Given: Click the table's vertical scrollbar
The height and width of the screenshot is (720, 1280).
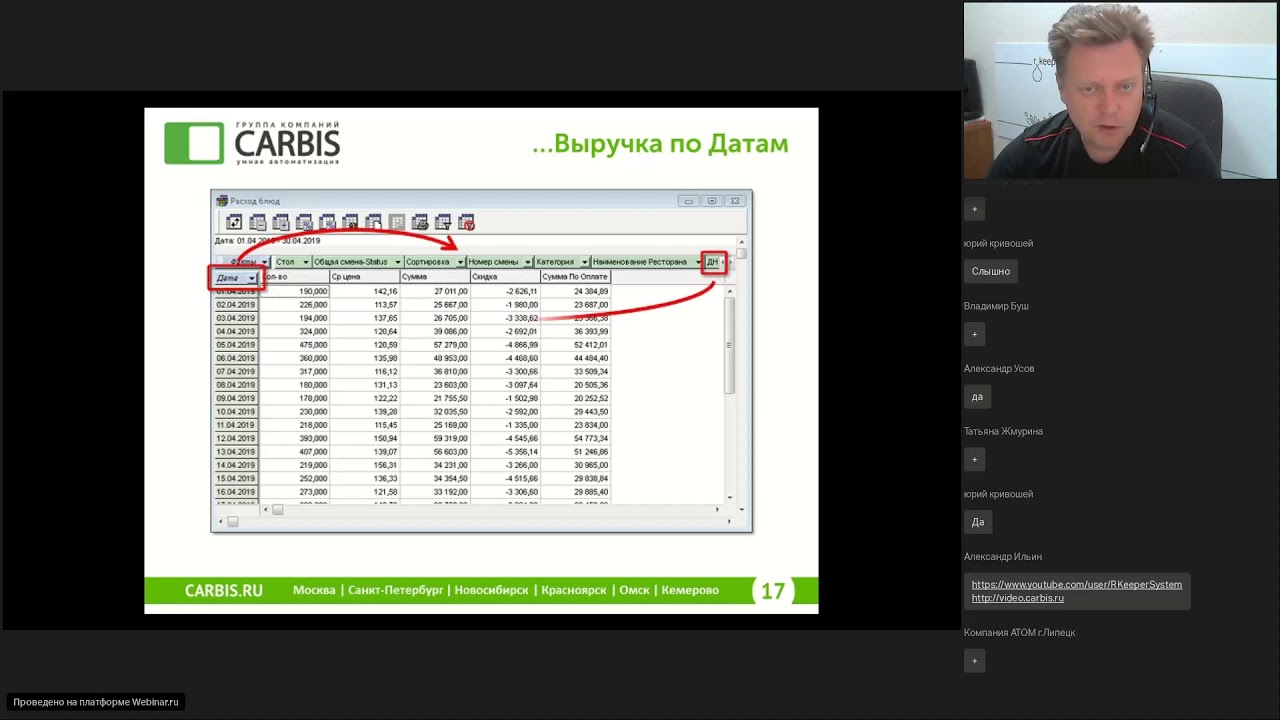Looking at the screenshot, I should coord(730,394).
